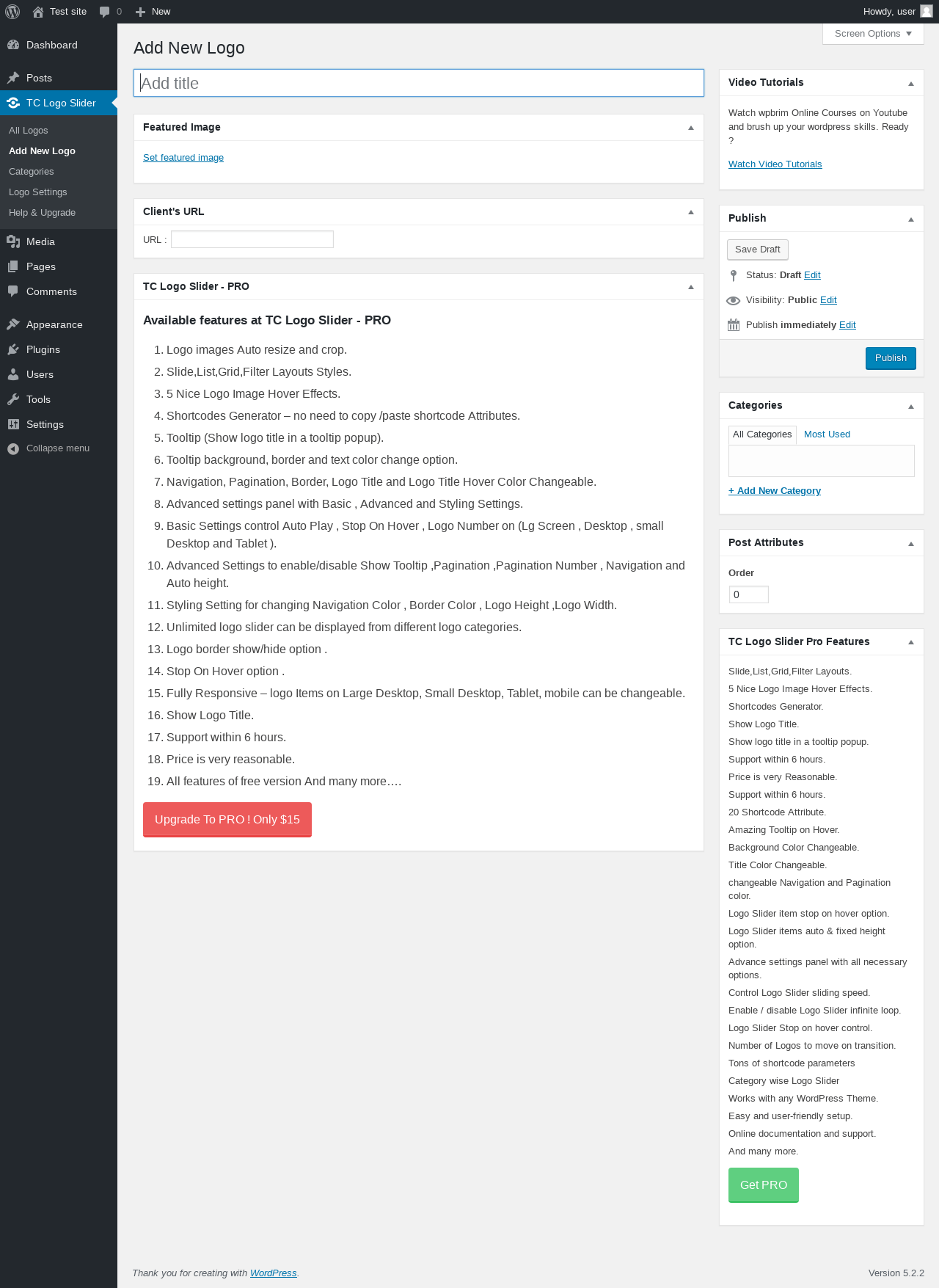Image resolution: width=939 pixels, height=1288 pixels.
Task: Click the Plugins plug icon
Action: pos(13,349)
